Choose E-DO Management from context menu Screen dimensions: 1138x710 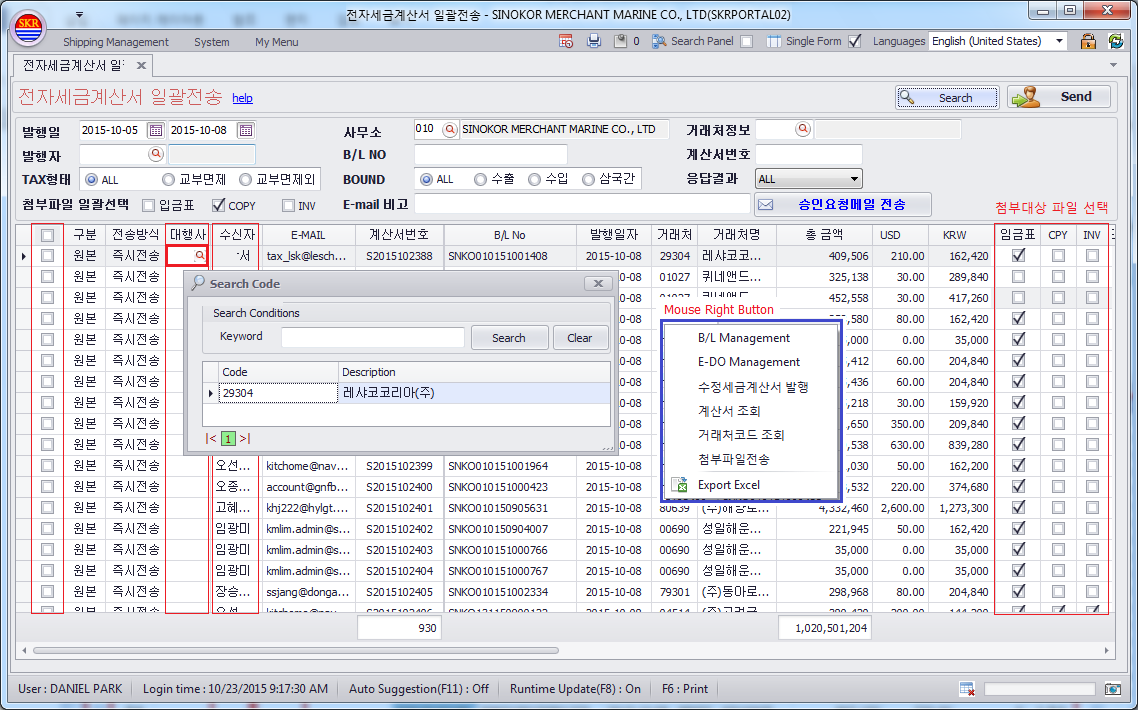(x=748, y=362)
